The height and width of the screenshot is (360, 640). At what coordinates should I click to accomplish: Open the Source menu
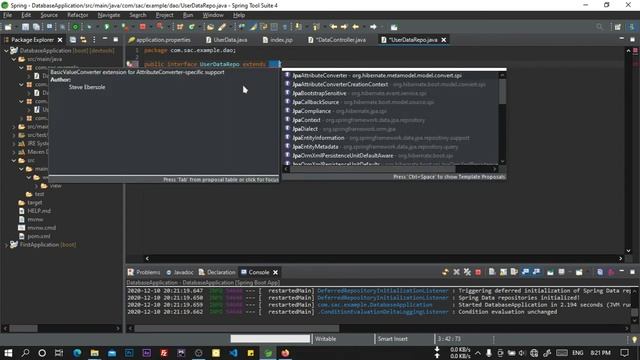click(x=49, y=15)
